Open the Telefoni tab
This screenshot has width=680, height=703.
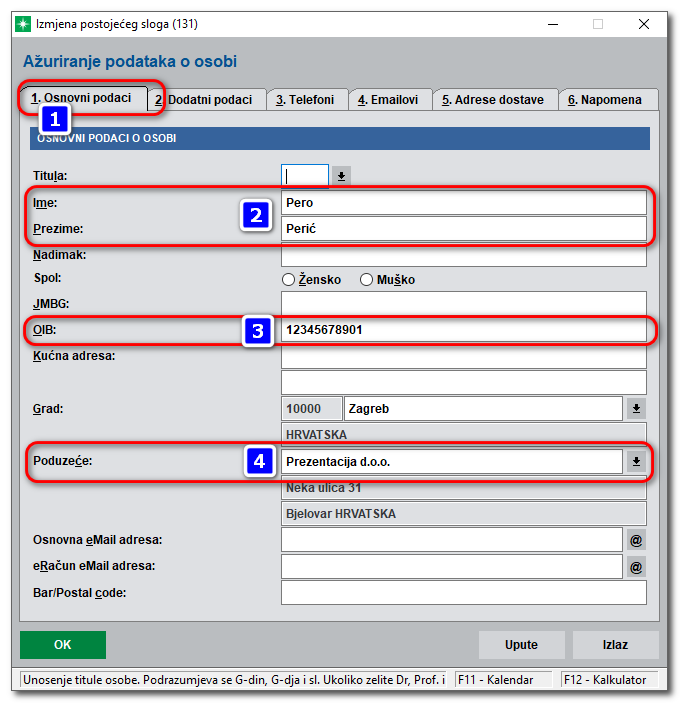310,100
